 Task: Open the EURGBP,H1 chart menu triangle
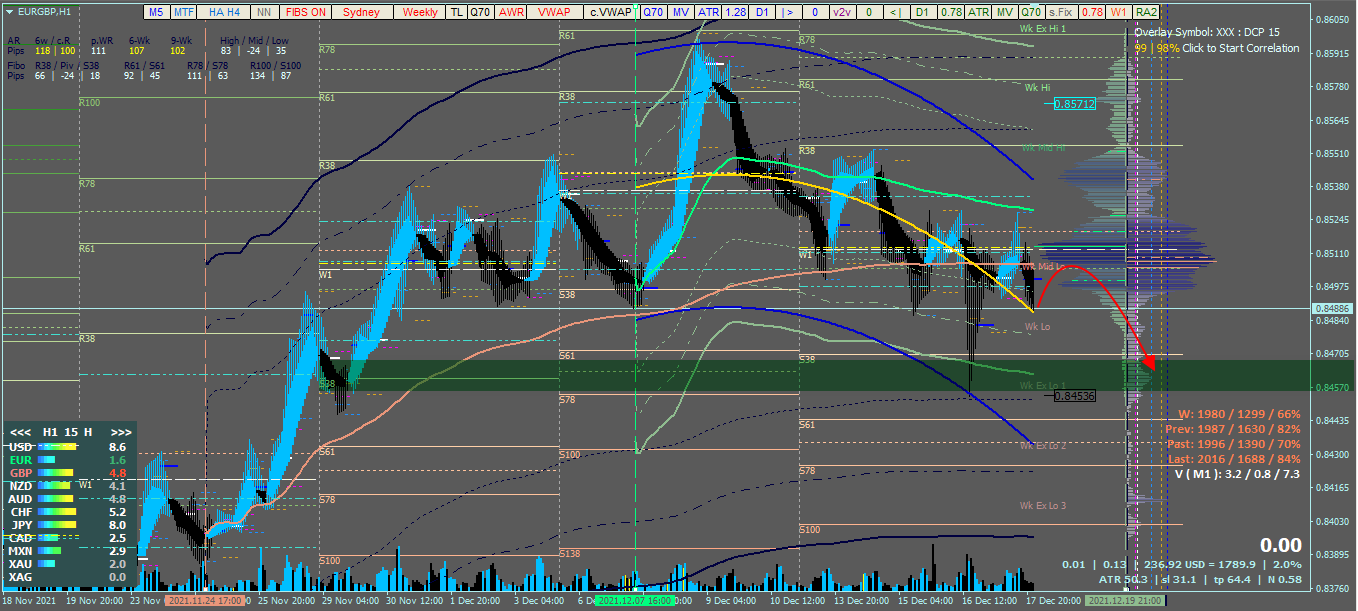8,11
